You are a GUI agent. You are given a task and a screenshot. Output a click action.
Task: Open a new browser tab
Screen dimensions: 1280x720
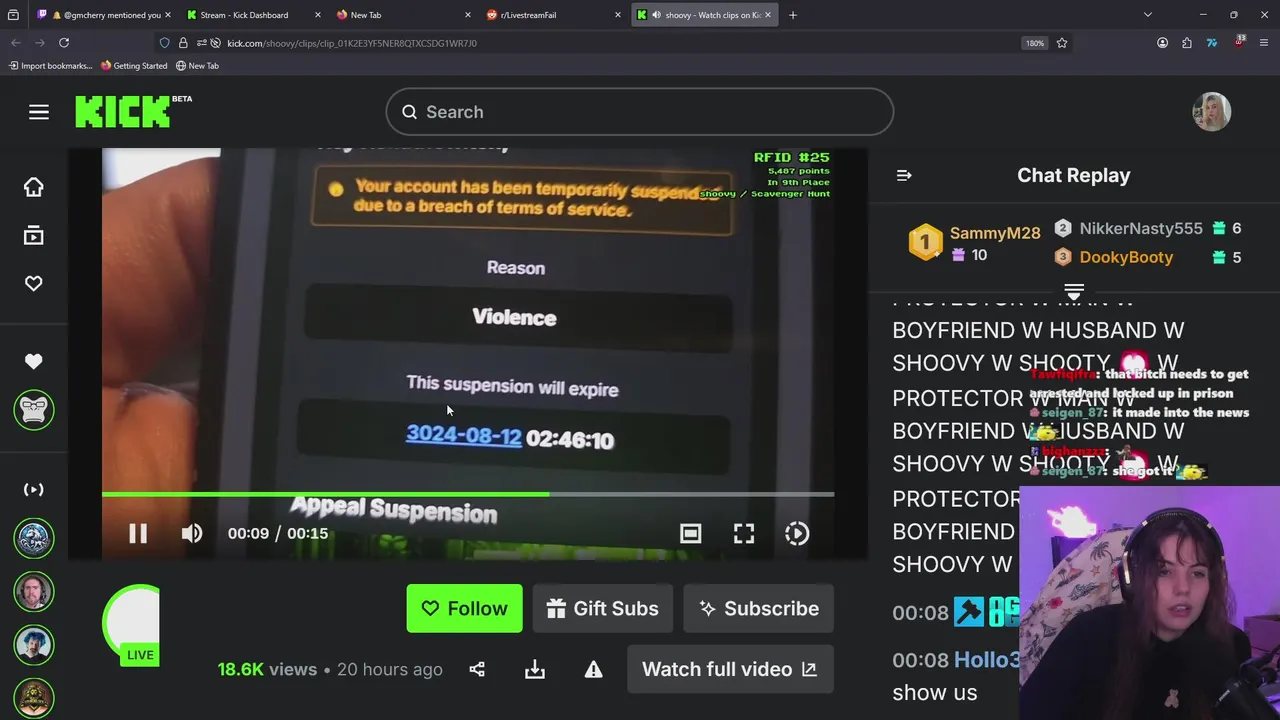tap(793, 15)
